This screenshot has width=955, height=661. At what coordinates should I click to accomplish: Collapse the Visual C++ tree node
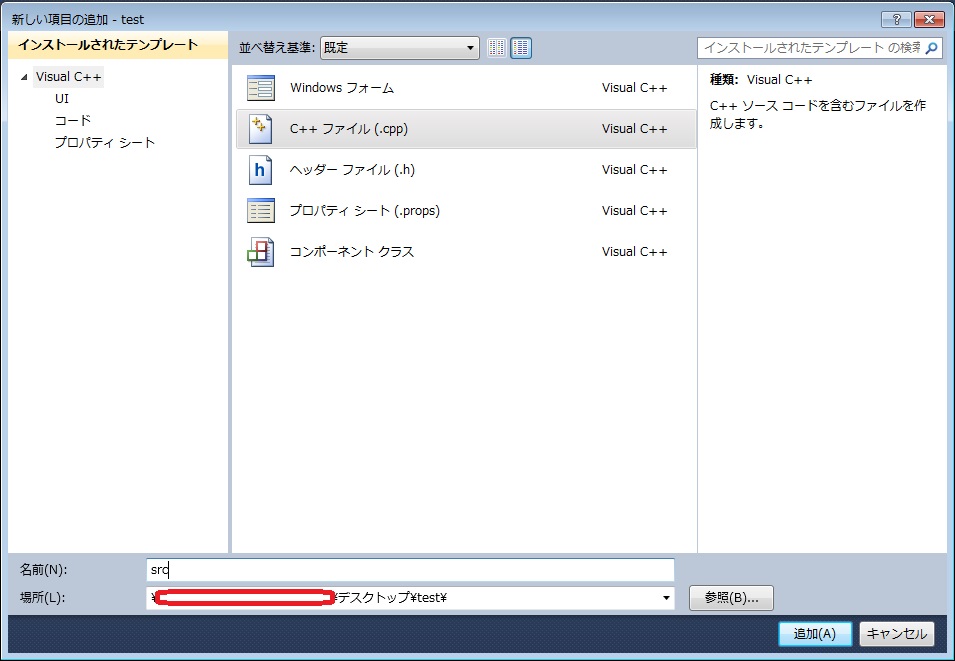point(24,77)
